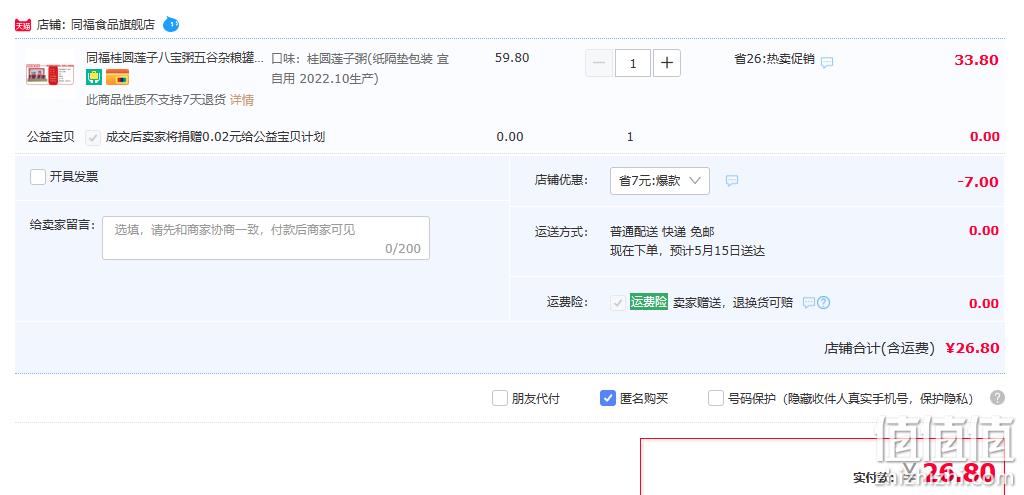Open the product thumbnail image
This screenshot has height=495, width=1024.
point(50,74)
